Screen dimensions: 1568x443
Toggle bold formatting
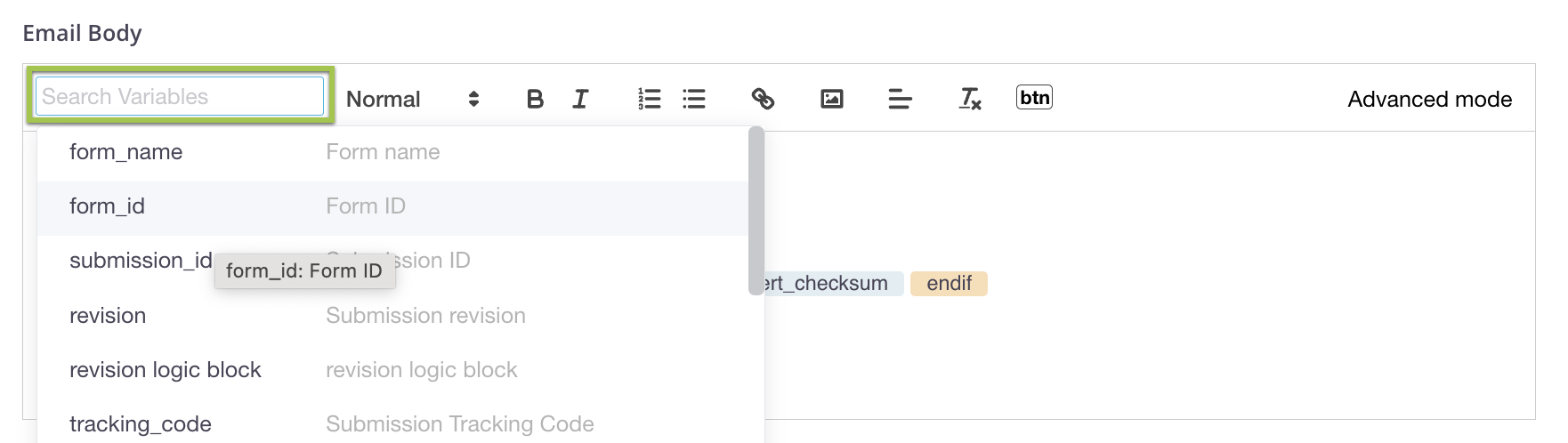point(535,99)
